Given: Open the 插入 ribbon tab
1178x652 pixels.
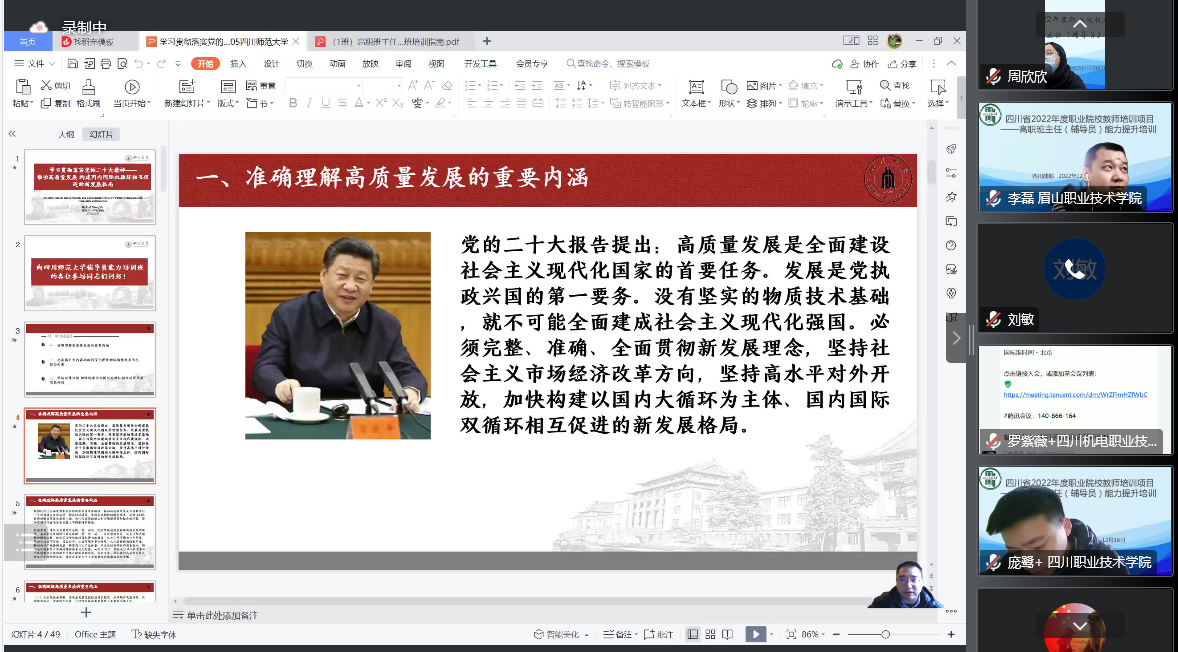Looking at the screenshot, I should tap(238, 63).
